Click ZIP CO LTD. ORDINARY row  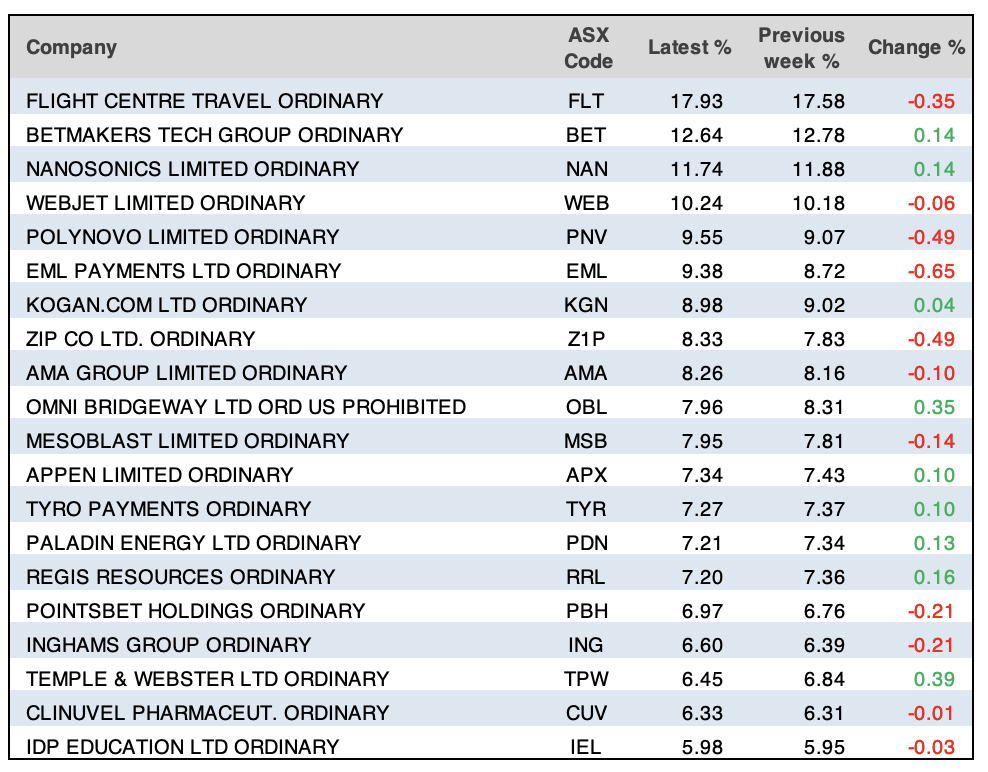140,339
